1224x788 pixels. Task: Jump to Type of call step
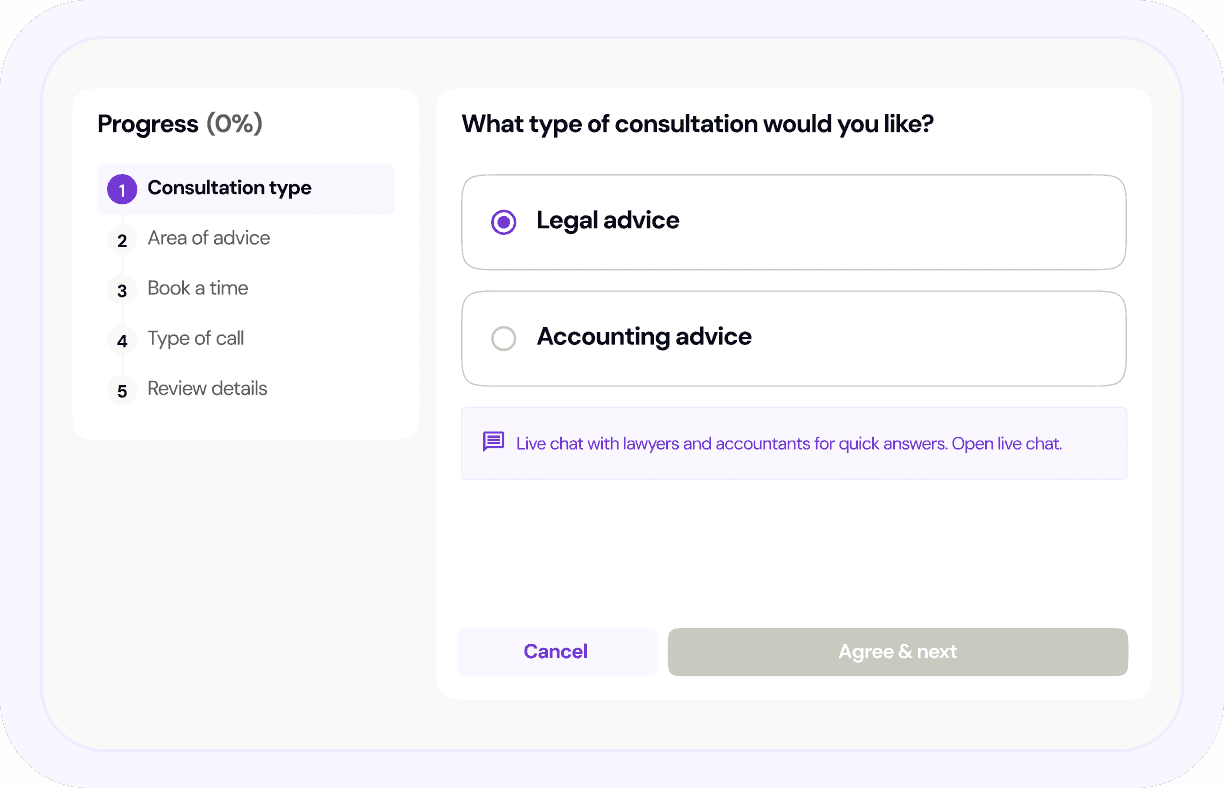195,338
